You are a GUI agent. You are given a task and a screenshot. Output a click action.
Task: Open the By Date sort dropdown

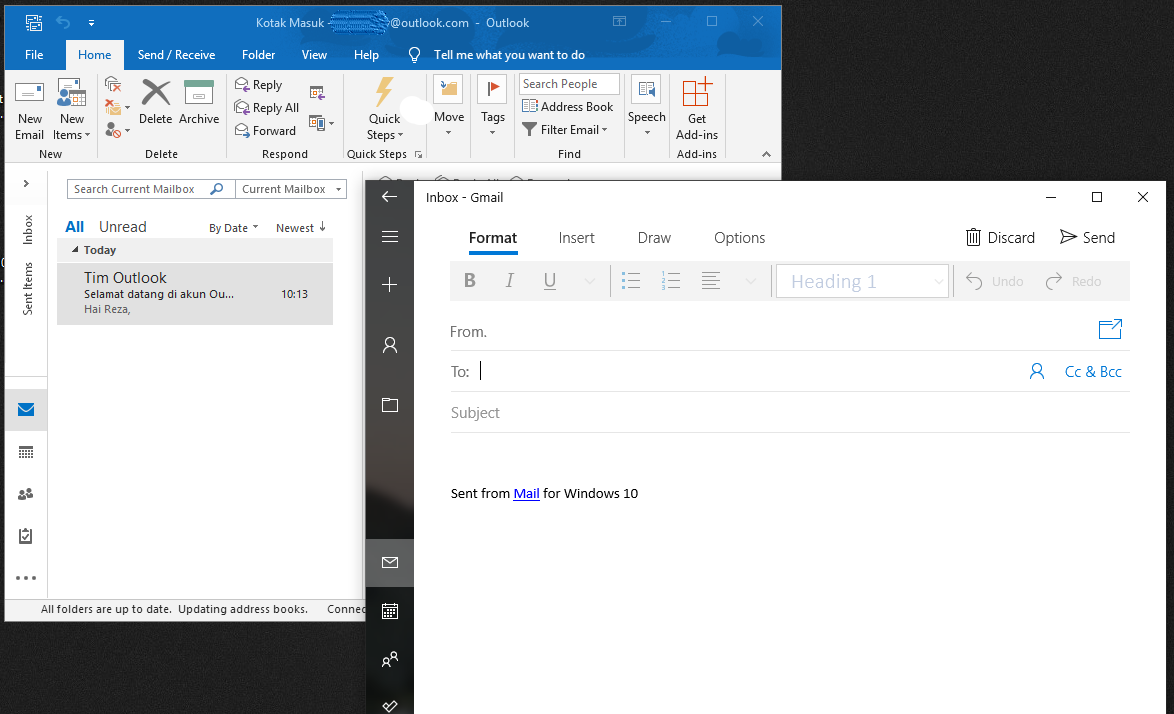pos(233,228)
